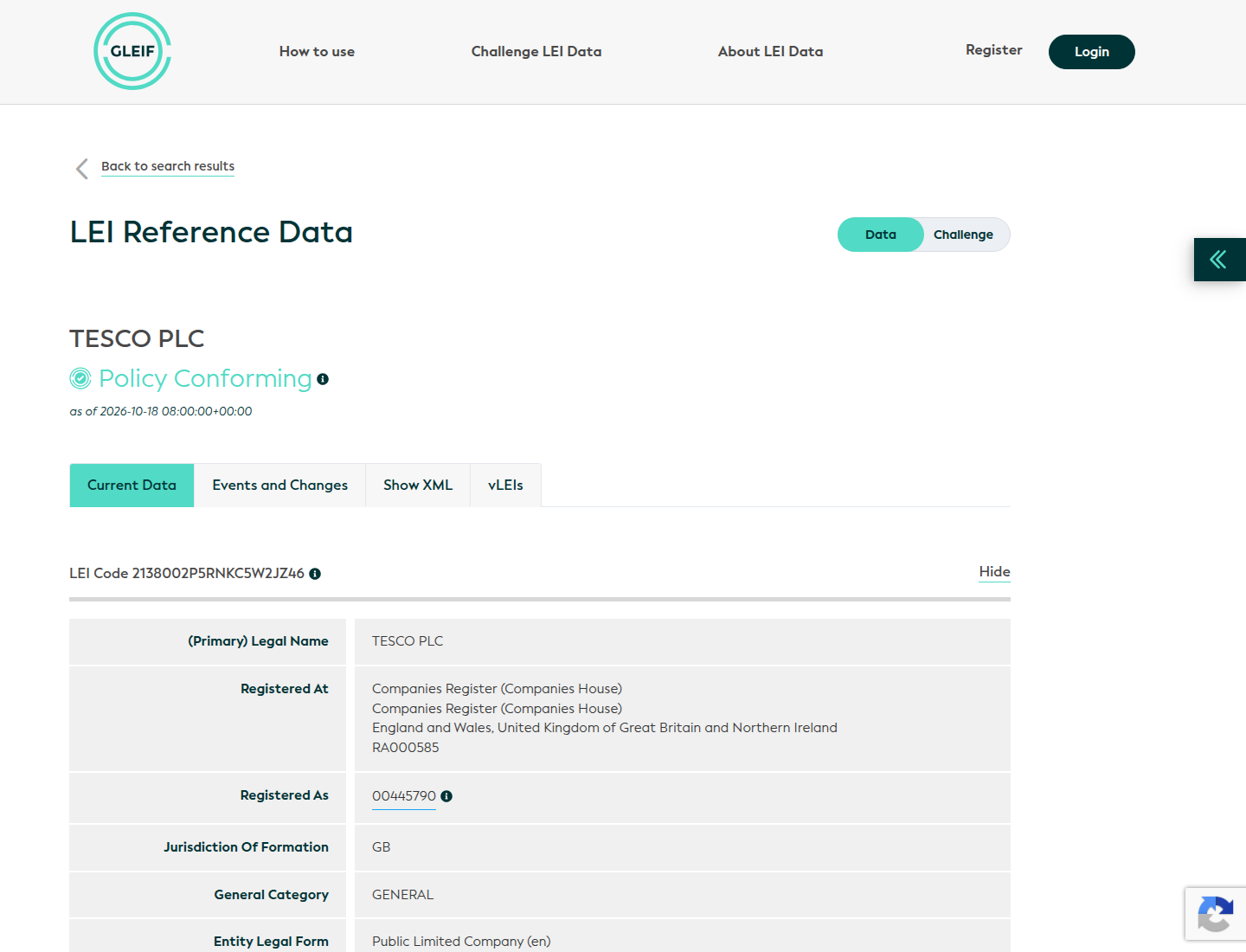Hide the LEI Code section

click(x=995, y=572)
